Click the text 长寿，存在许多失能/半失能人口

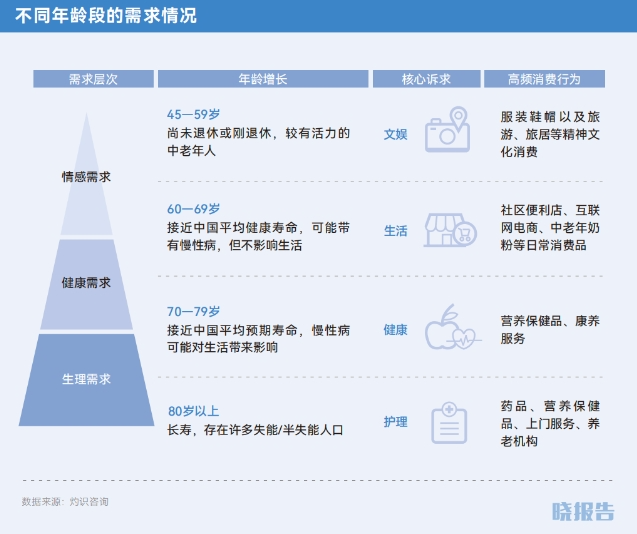click(x=255, y=430)
